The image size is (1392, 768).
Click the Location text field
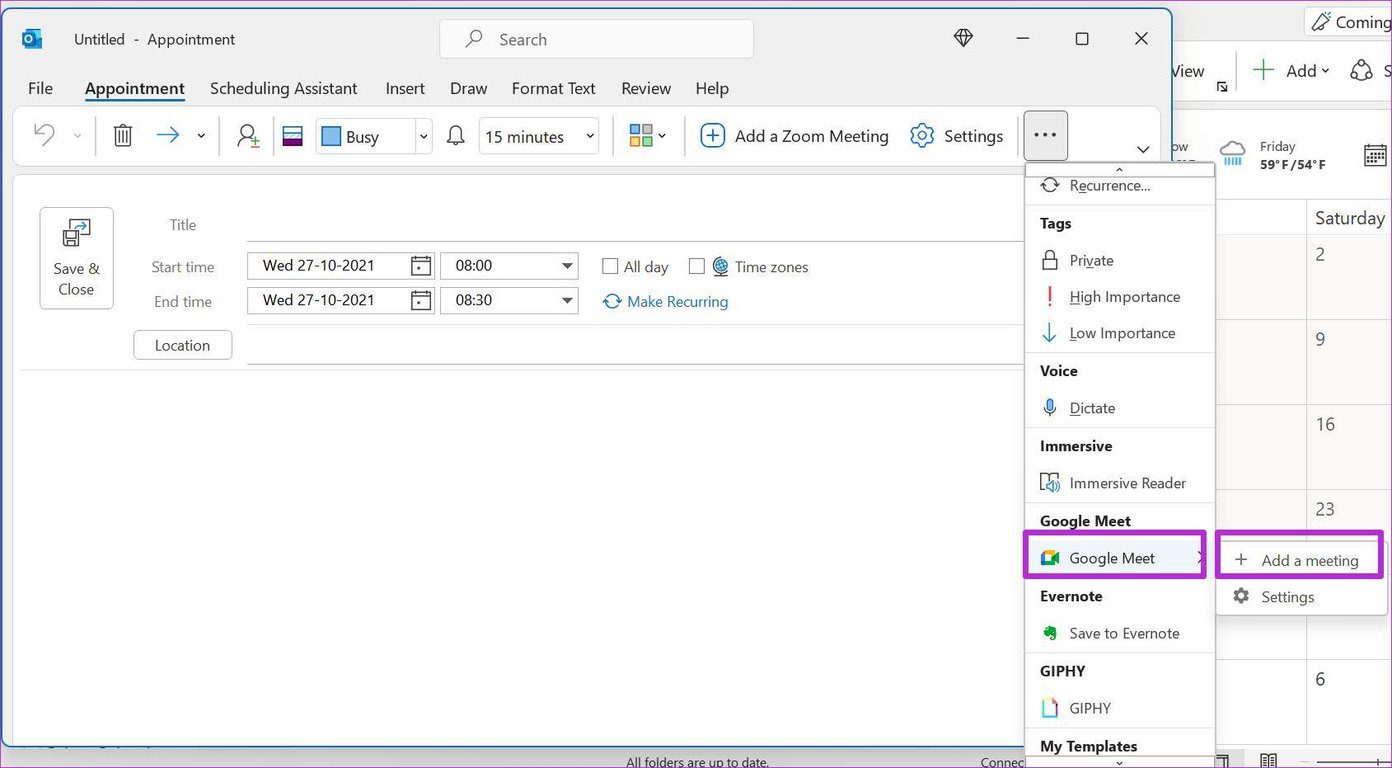[635, 345]
